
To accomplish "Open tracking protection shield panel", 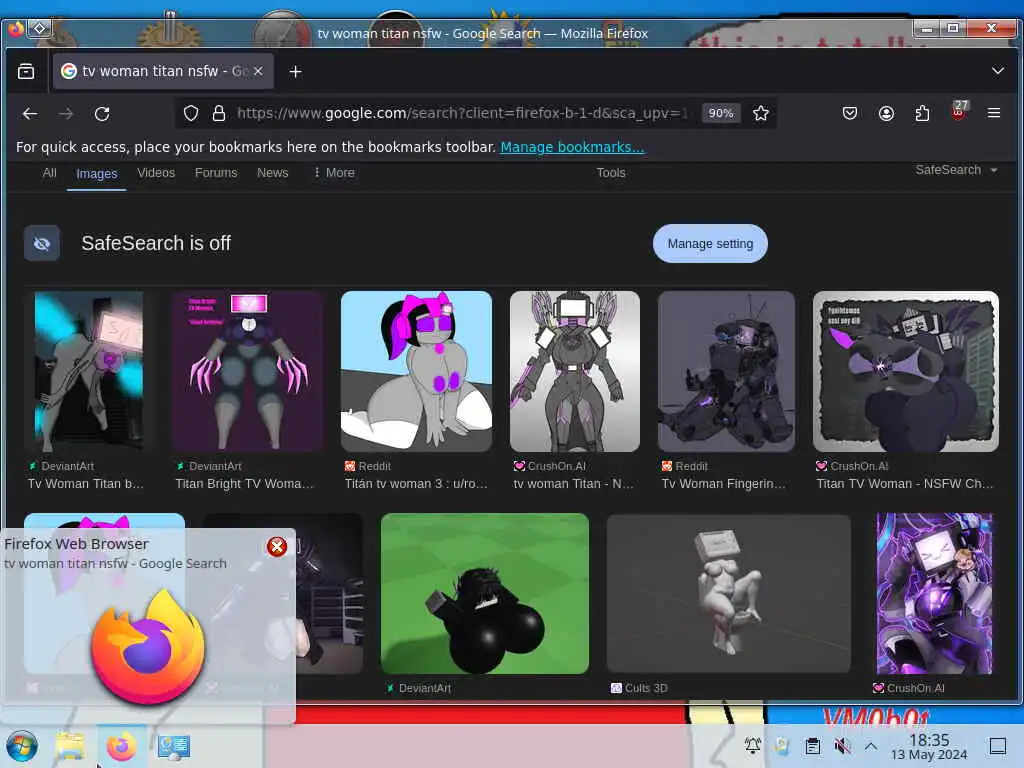I will pyautogui.click(x=191, y=113).
